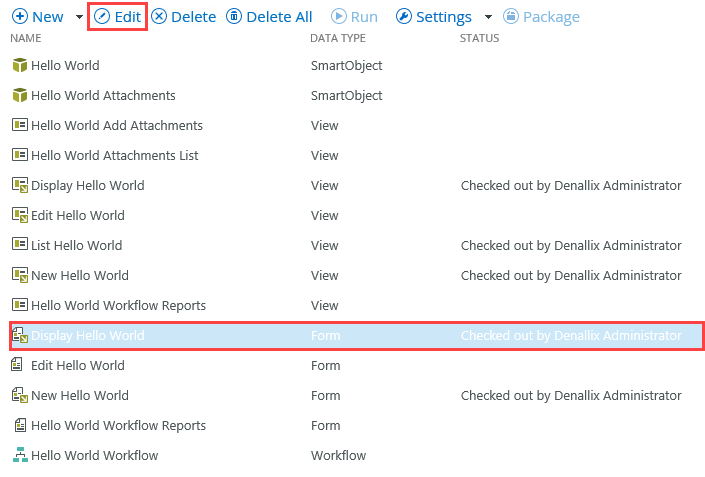Click Delete All in the toolbar
This screenshot has height=477, width=705.
point(268,17)
